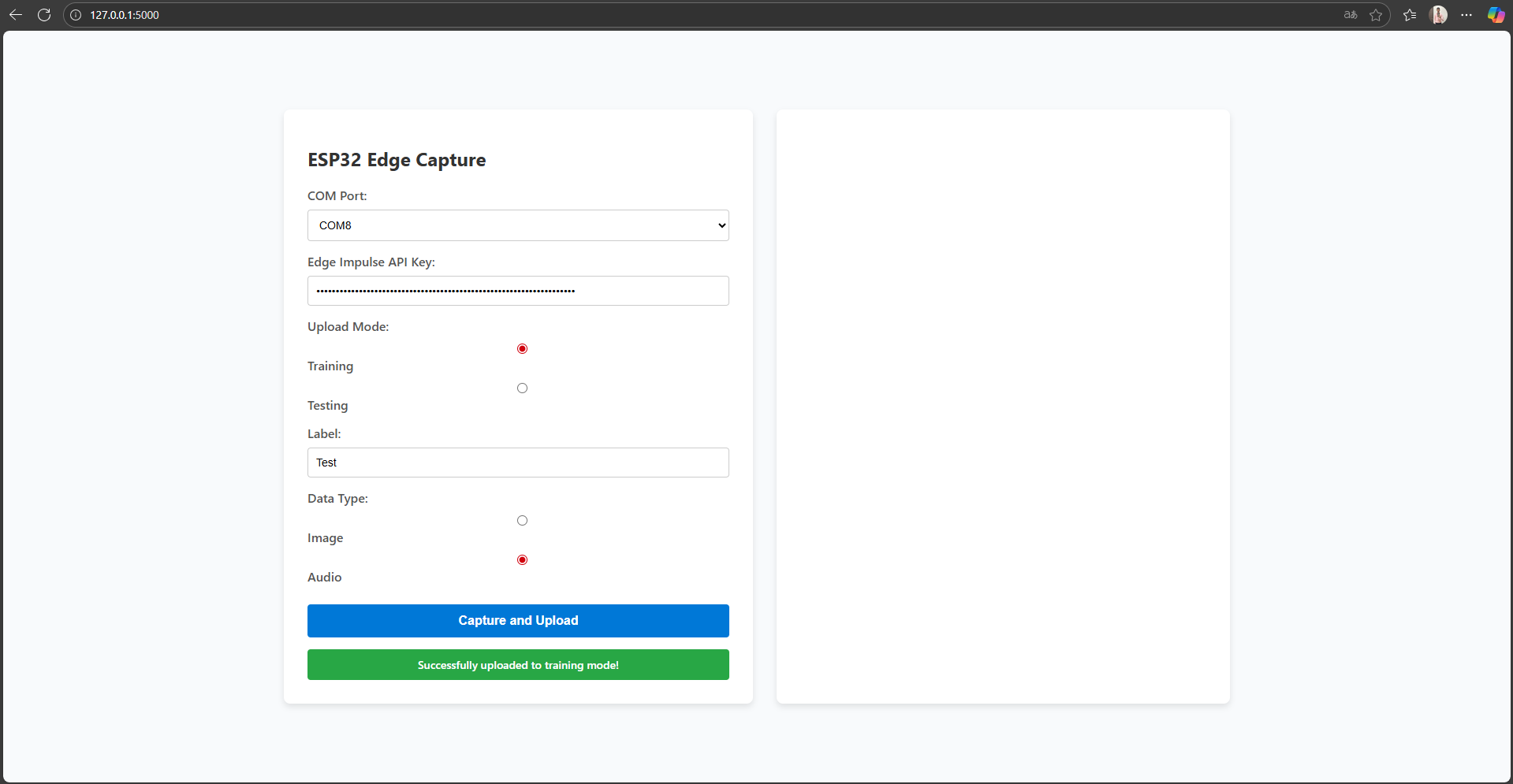
Task: View site information icon in address bar
Action: [76, 15]
